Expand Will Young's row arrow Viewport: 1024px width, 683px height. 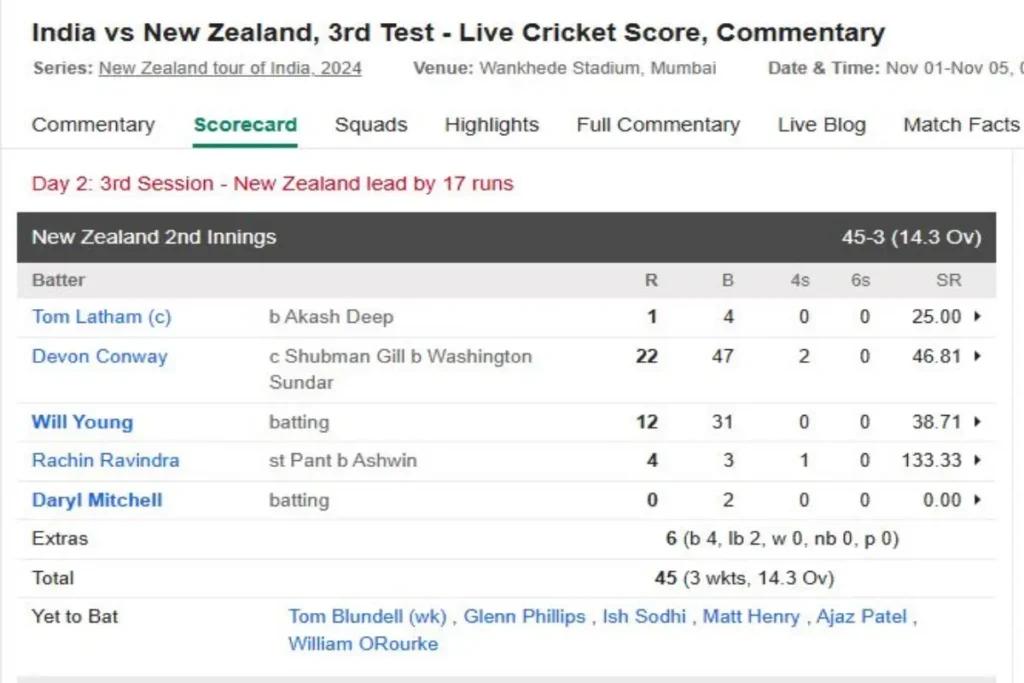[978, 422]
